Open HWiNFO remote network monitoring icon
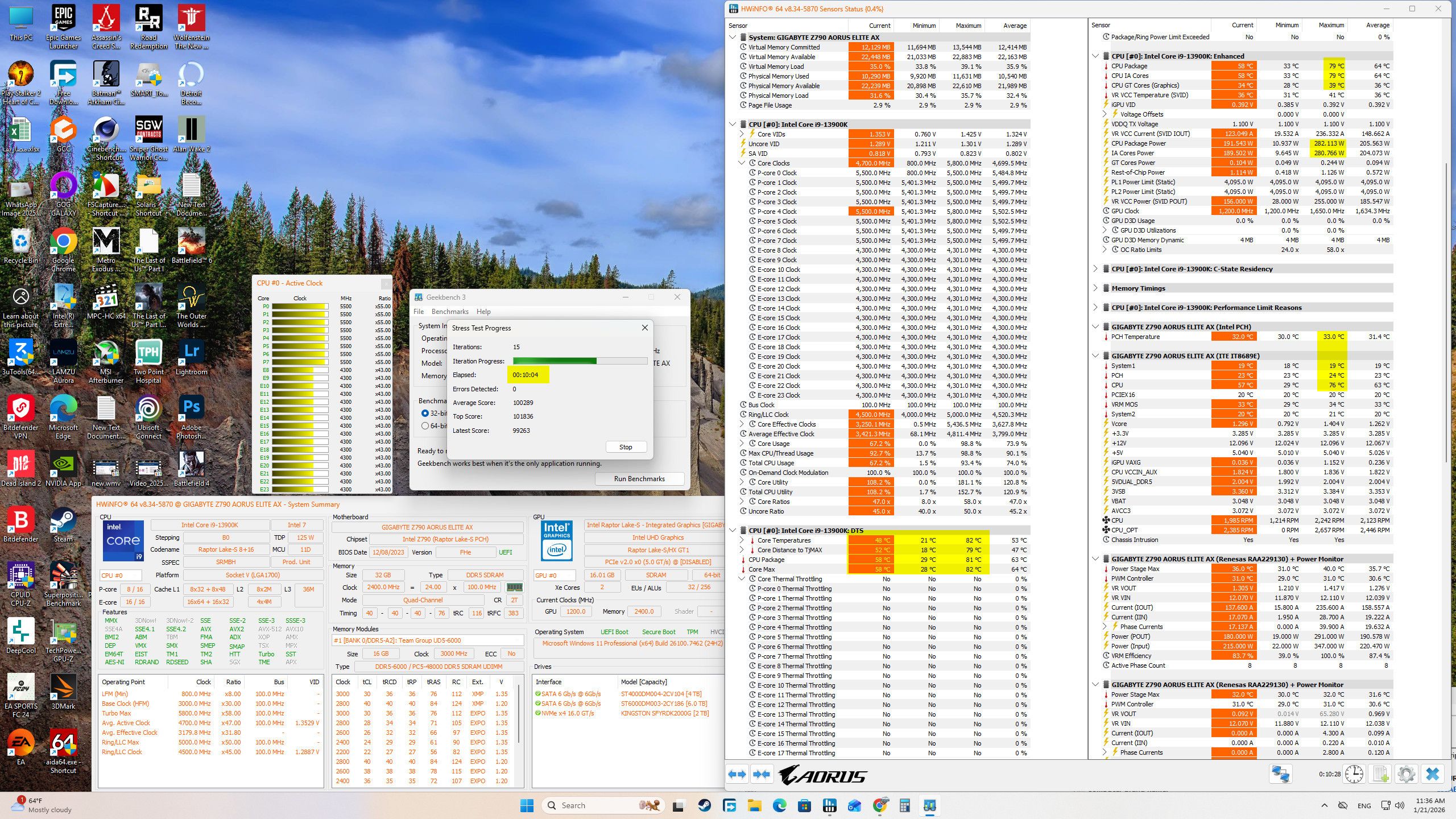 1280,774
